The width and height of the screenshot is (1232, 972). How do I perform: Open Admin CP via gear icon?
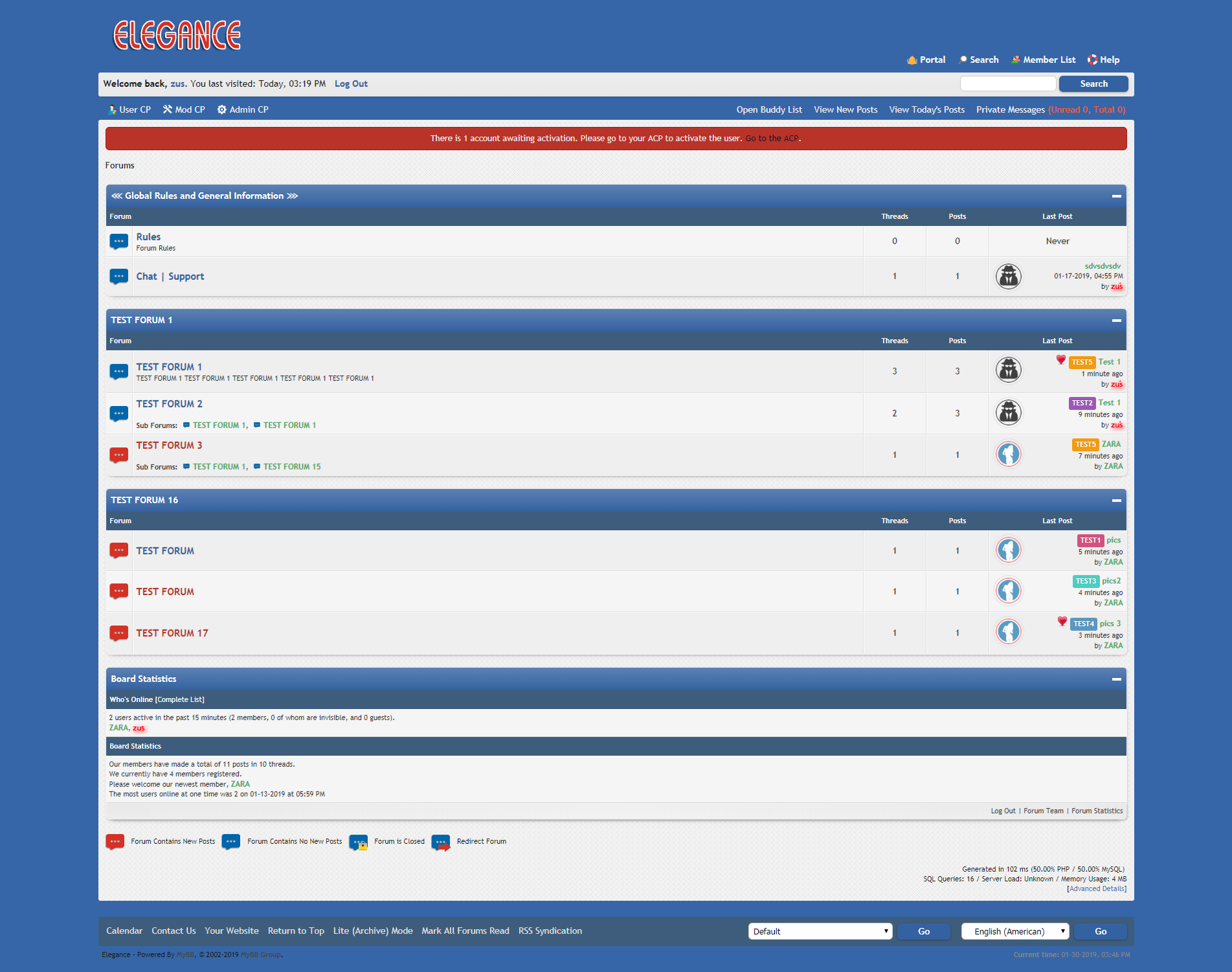(222, 109)
